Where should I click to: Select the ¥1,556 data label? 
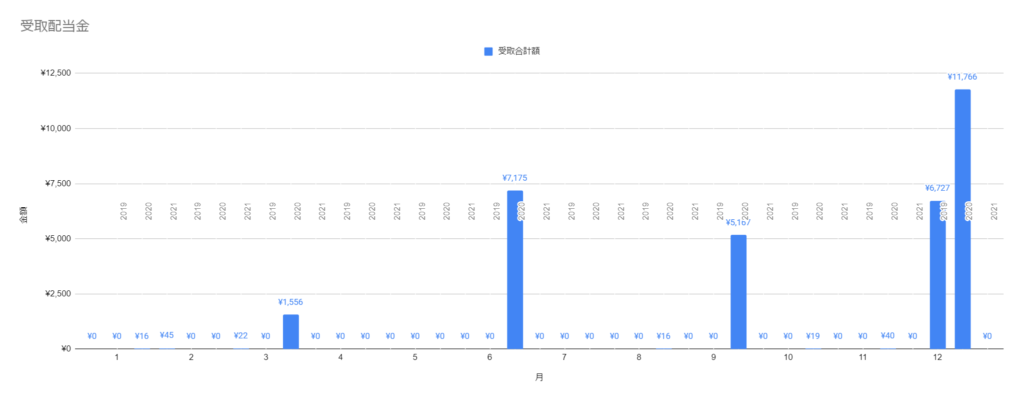(291, 302)
